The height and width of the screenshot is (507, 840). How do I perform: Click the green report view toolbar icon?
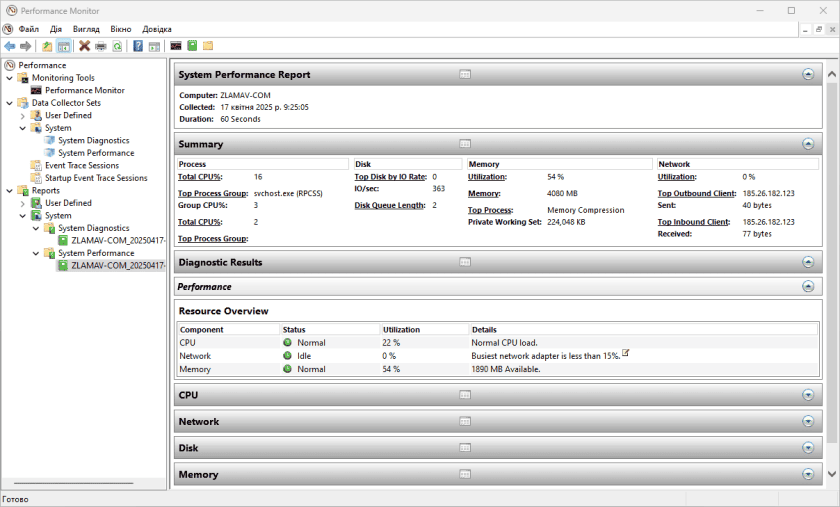click(x=192, y=46)
